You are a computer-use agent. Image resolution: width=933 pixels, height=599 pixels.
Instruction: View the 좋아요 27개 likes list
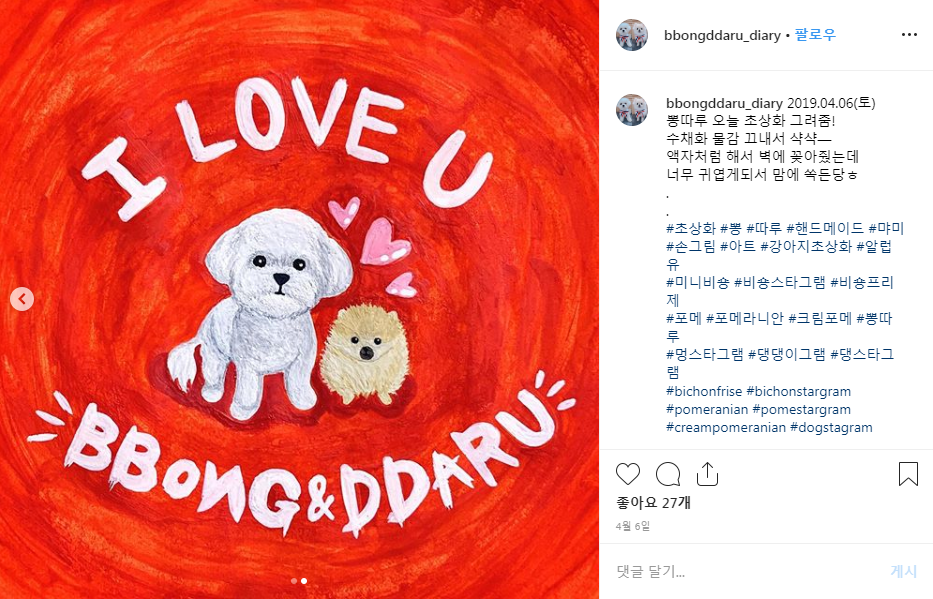pyautogui.click(x=653, y=503)
